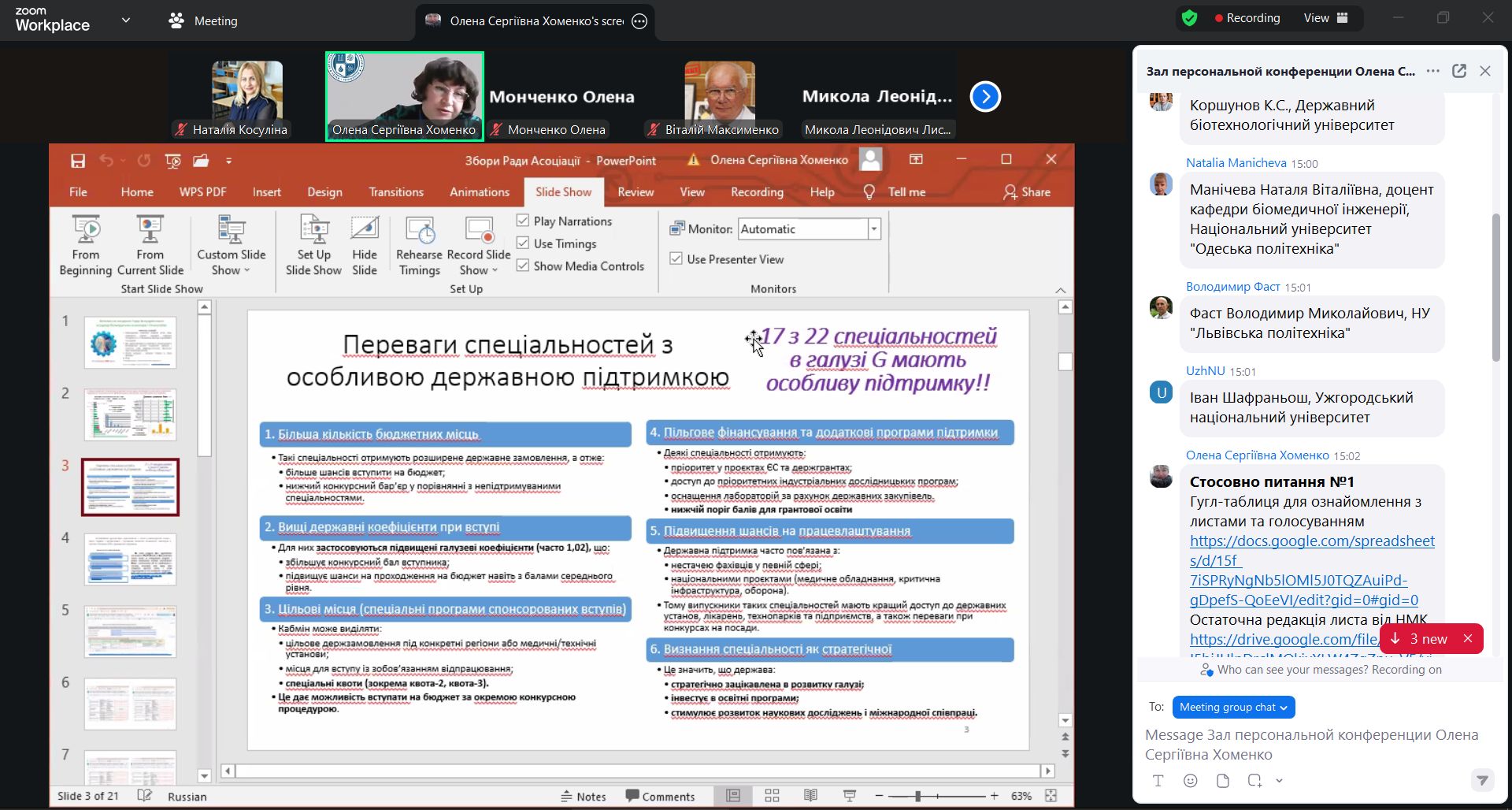1512x810 pixels.
Task: Click Rehearse Timings icon
Action: pyautogui.click(x=419, y=230)
